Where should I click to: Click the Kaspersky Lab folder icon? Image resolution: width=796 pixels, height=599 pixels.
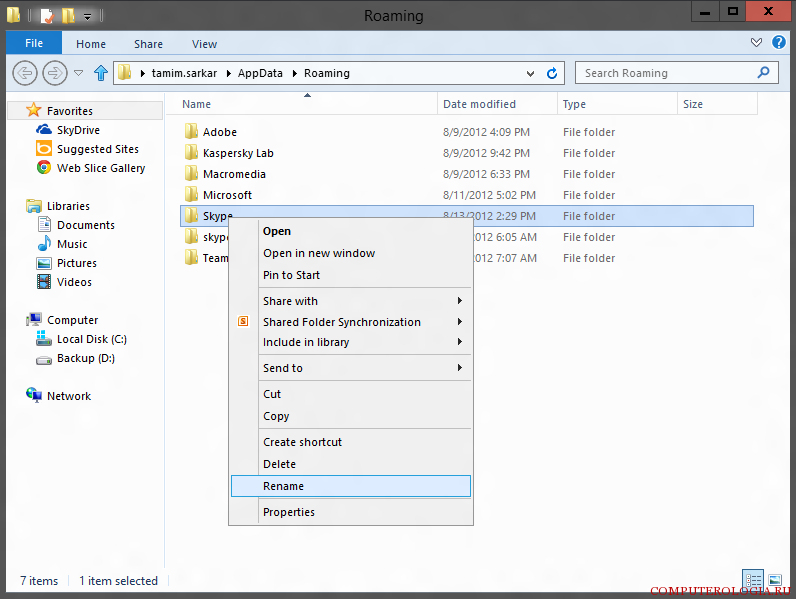191,152
